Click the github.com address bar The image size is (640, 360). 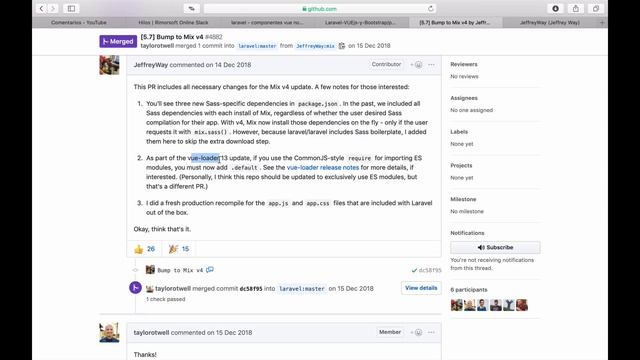[320, 9]
